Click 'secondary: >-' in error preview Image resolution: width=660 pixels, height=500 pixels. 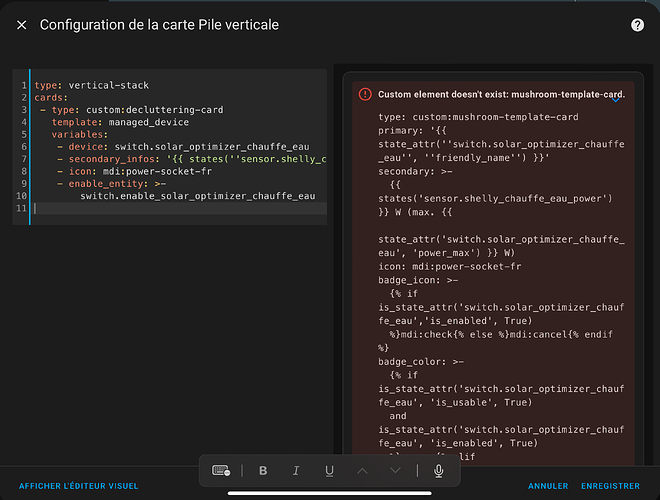415,171
